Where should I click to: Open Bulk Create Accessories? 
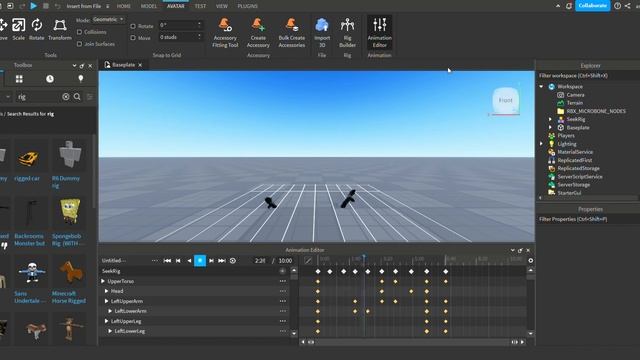[291, 33]
